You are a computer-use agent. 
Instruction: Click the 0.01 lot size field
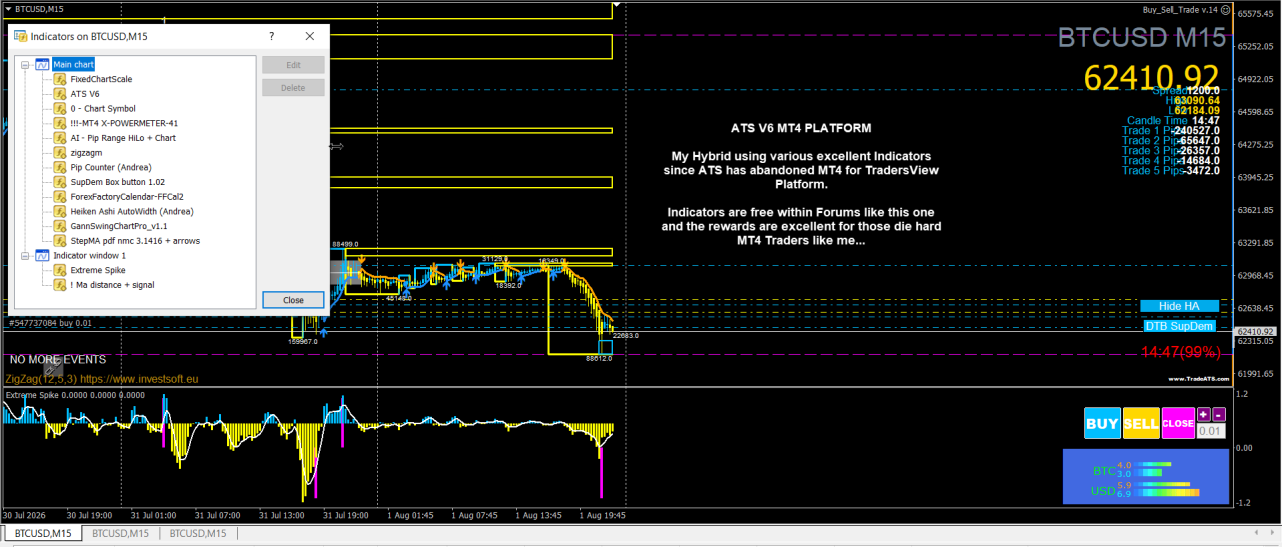tap(1211, 431)
